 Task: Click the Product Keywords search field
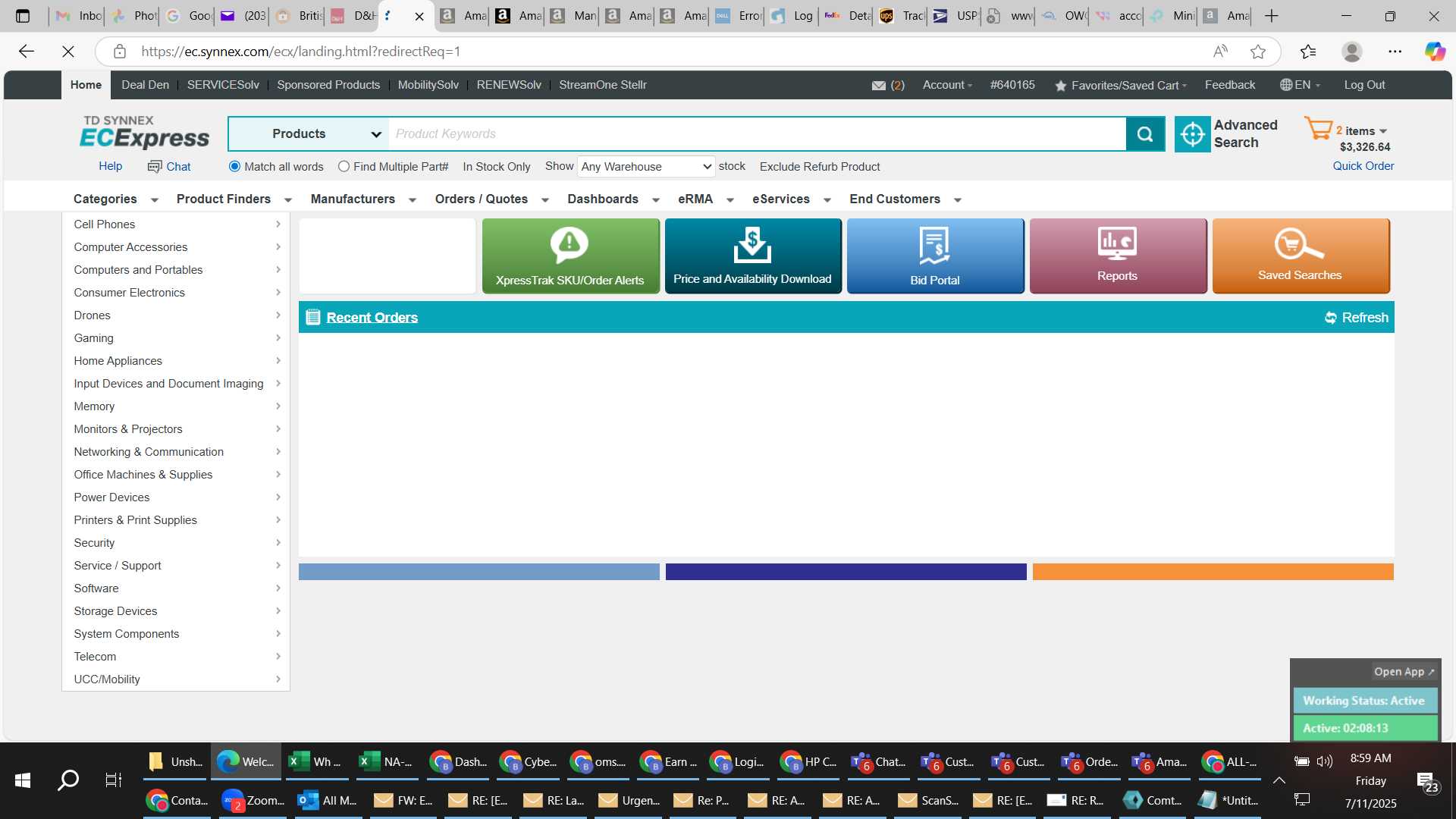coord(757,134)
